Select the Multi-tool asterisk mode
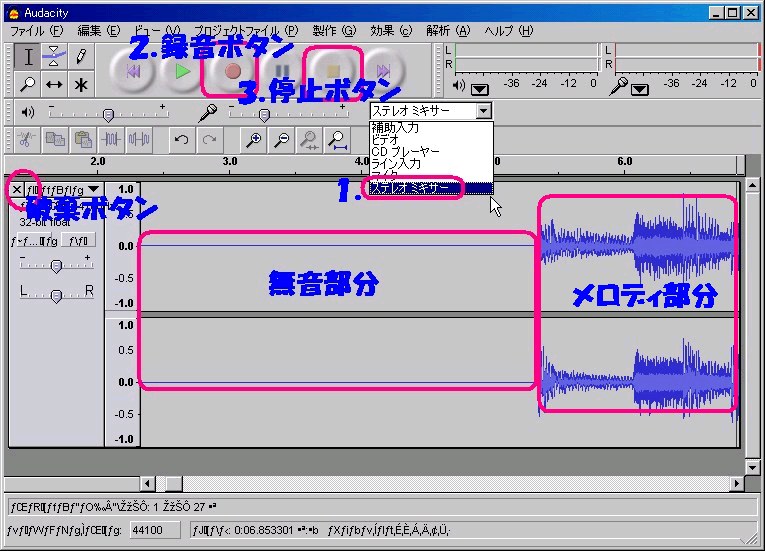Screen dimensions: 765x551 (x=81, y=84)
